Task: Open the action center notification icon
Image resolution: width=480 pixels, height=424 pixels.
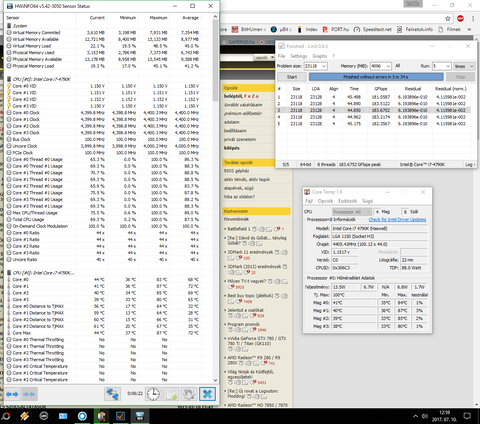Action: [467, 416]
